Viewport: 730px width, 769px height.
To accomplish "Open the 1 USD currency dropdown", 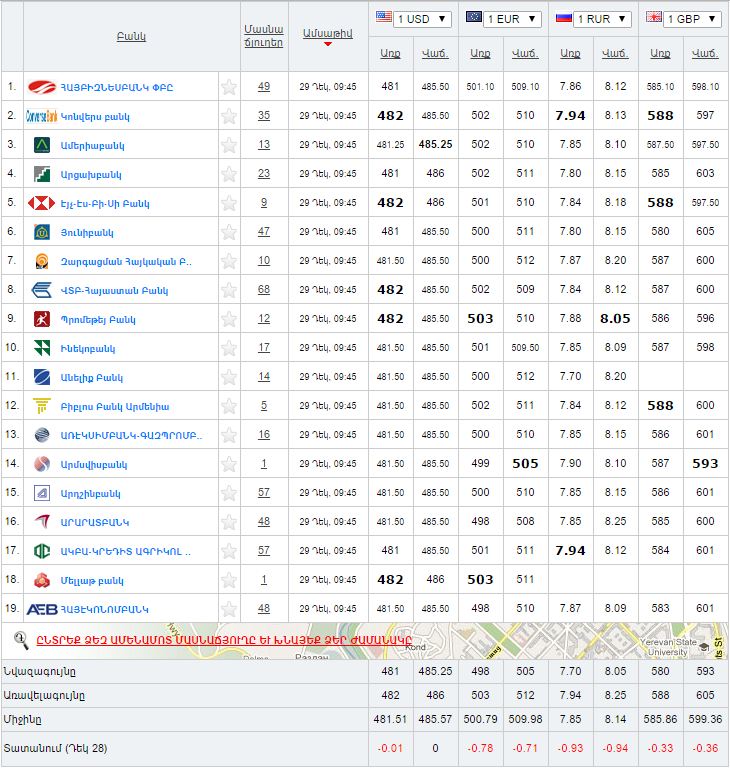I will point(424,19).
